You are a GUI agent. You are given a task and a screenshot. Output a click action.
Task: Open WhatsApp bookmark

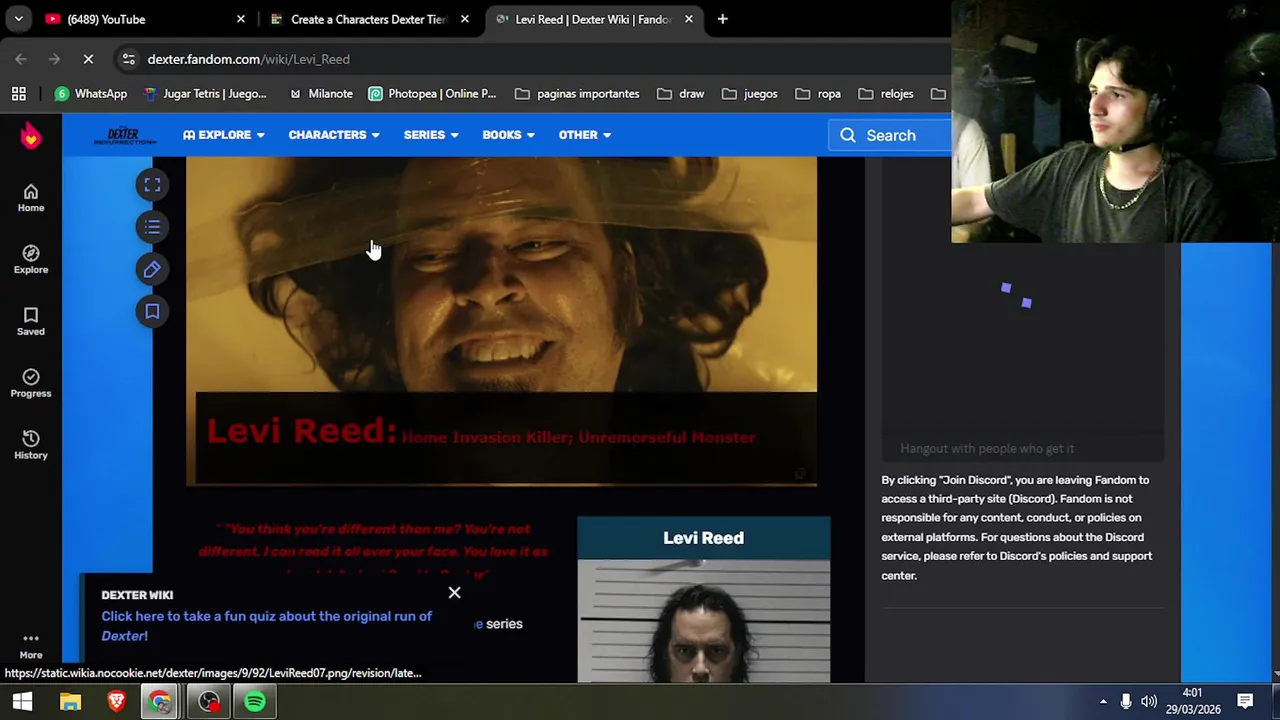click(x=91, y=94)
